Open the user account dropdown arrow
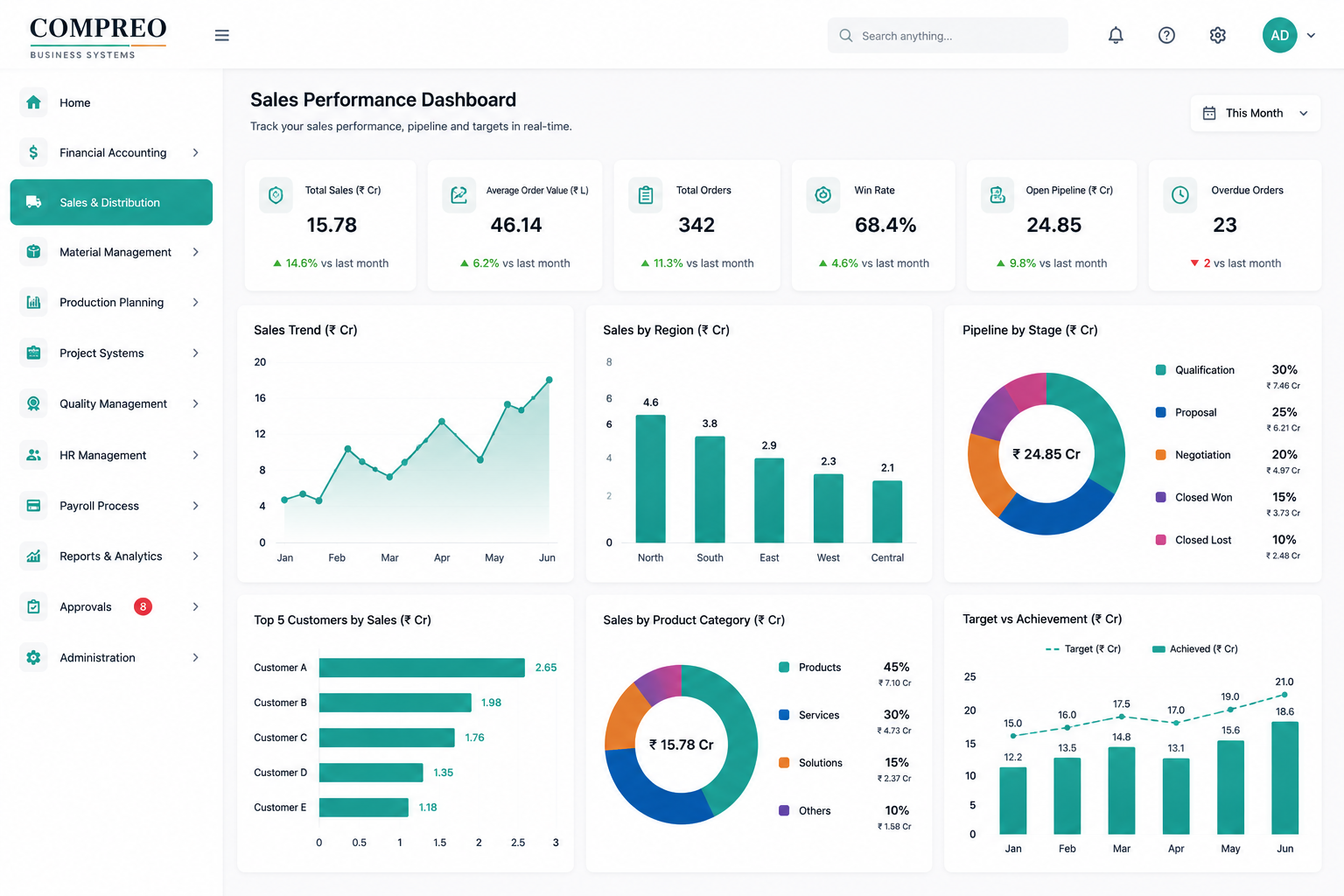 (x=1311, y=36)
